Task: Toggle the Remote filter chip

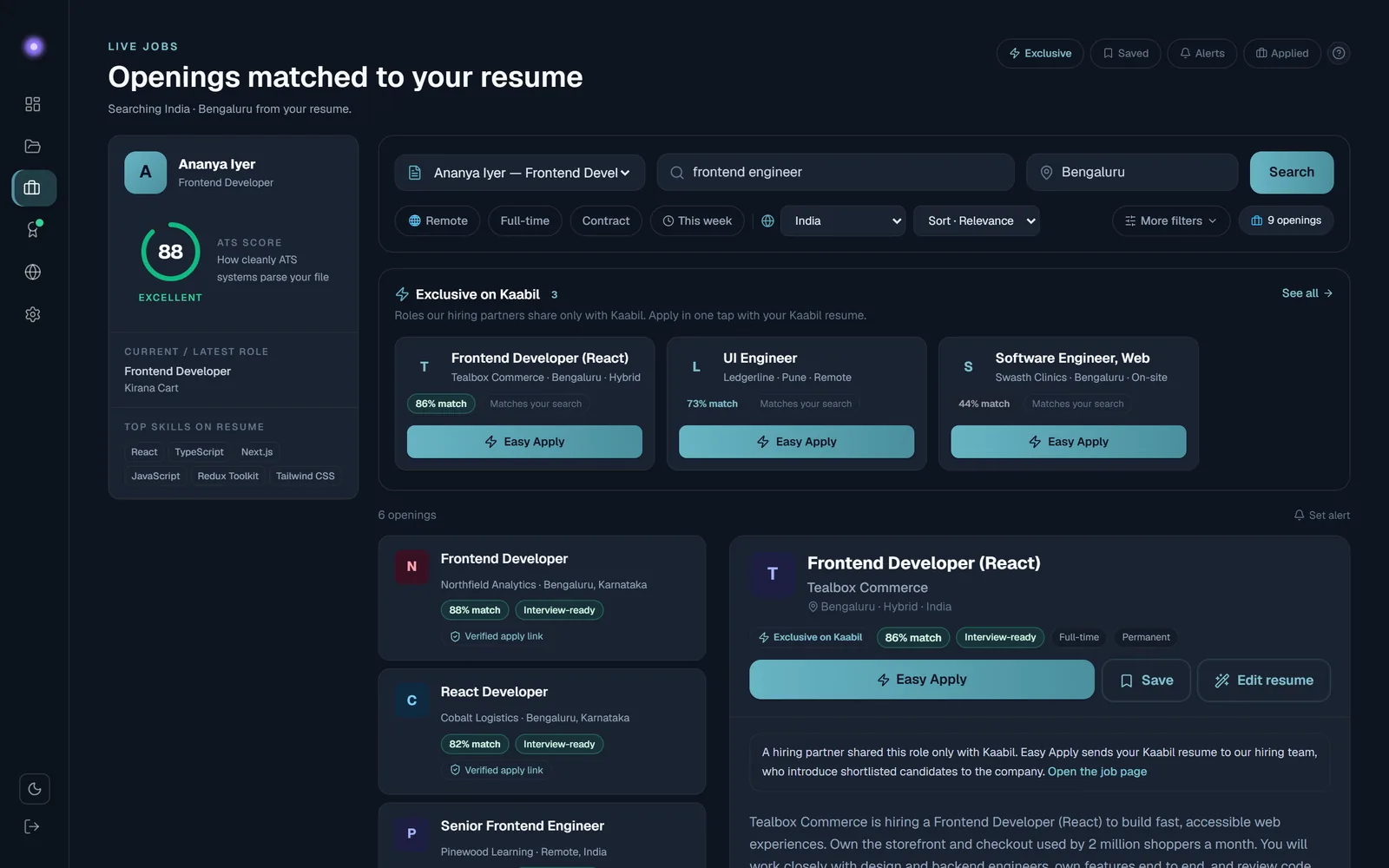Action: click(x=438, y=220)
